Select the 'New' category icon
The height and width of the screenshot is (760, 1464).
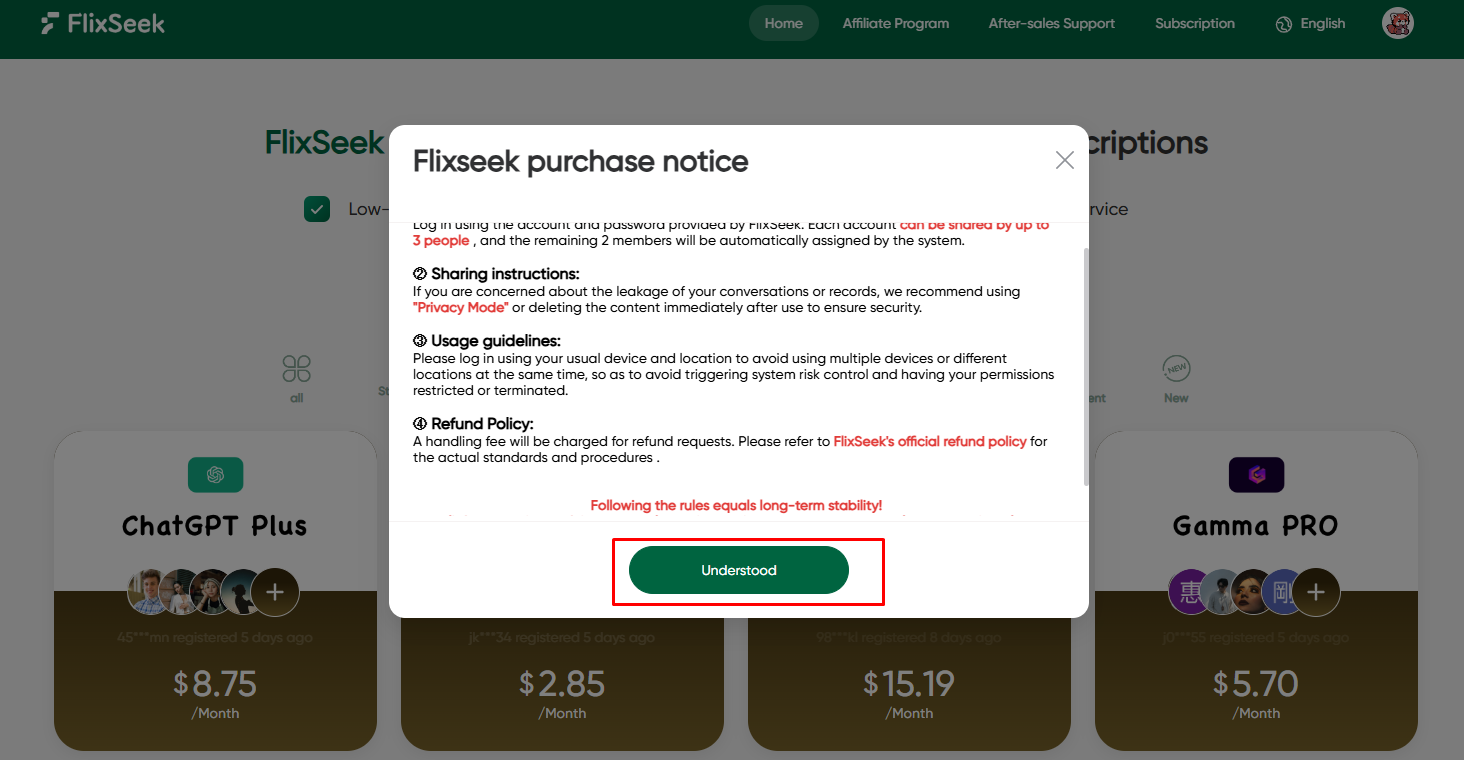[1176, 369]
